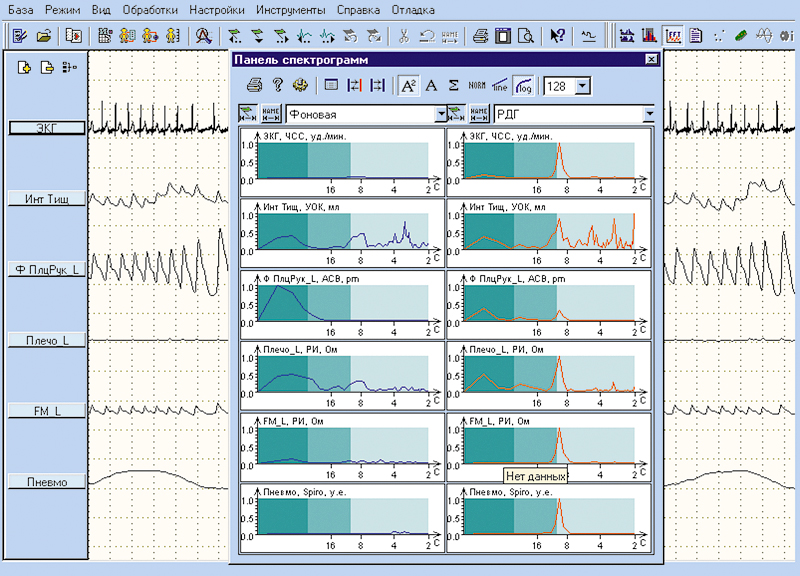
Task: Open the Инструменты menu
Action: [290, 9]
